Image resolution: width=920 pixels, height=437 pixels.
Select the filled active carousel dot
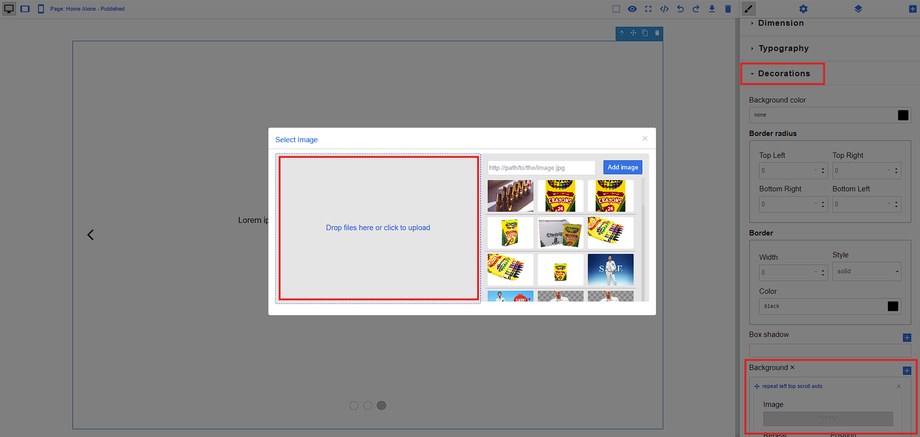click(x=381, y=405)
